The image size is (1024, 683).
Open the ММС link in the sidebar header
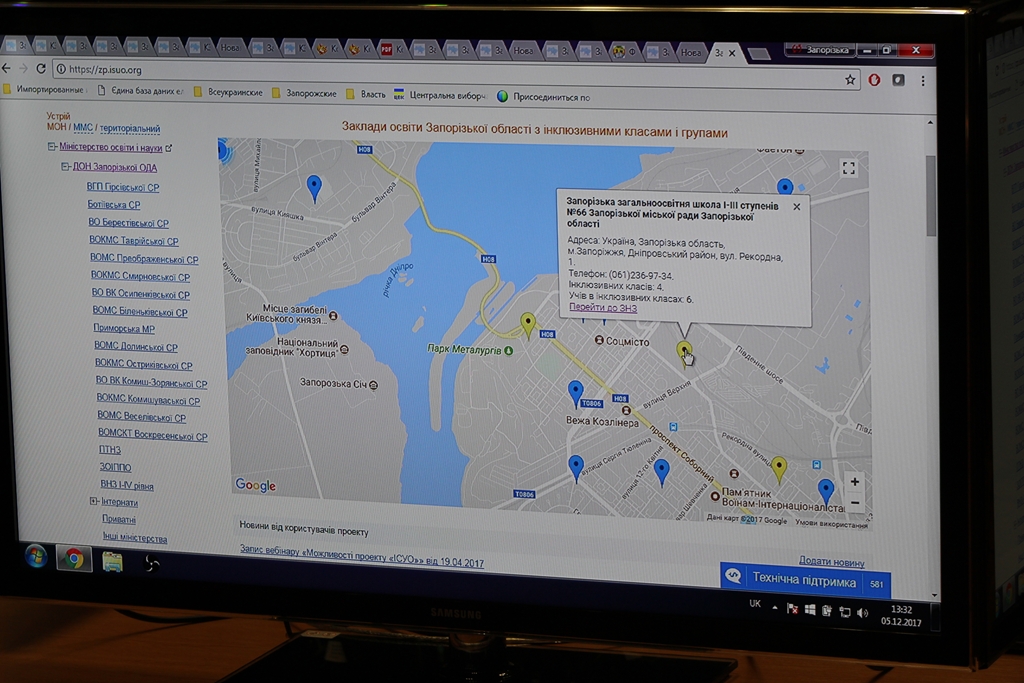pyautogui.click(x=83, y=127)
